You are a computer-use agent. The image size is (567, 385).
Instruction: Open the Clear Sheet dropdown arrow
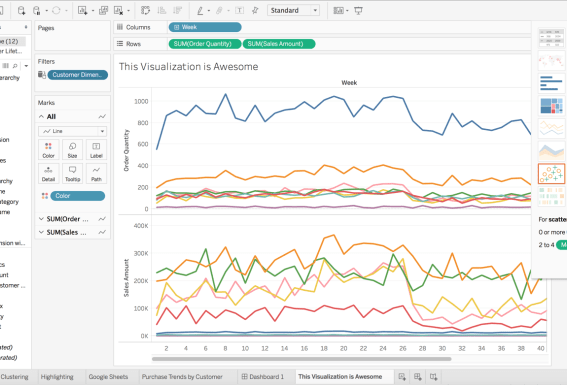pyautogui.click(x=128, y=11)
